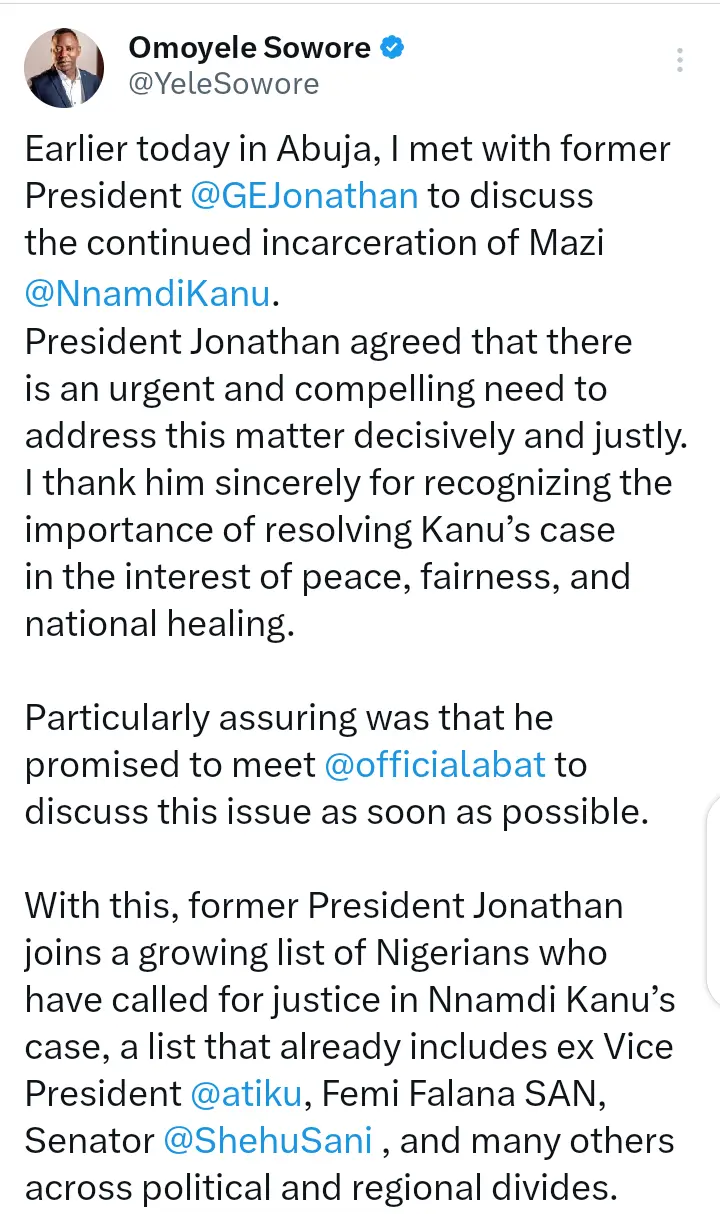Image resolution: width=720 pixels, height=1214 pixels.
Task: Tap the @officialabat mention
Action: tap(436, 765)
